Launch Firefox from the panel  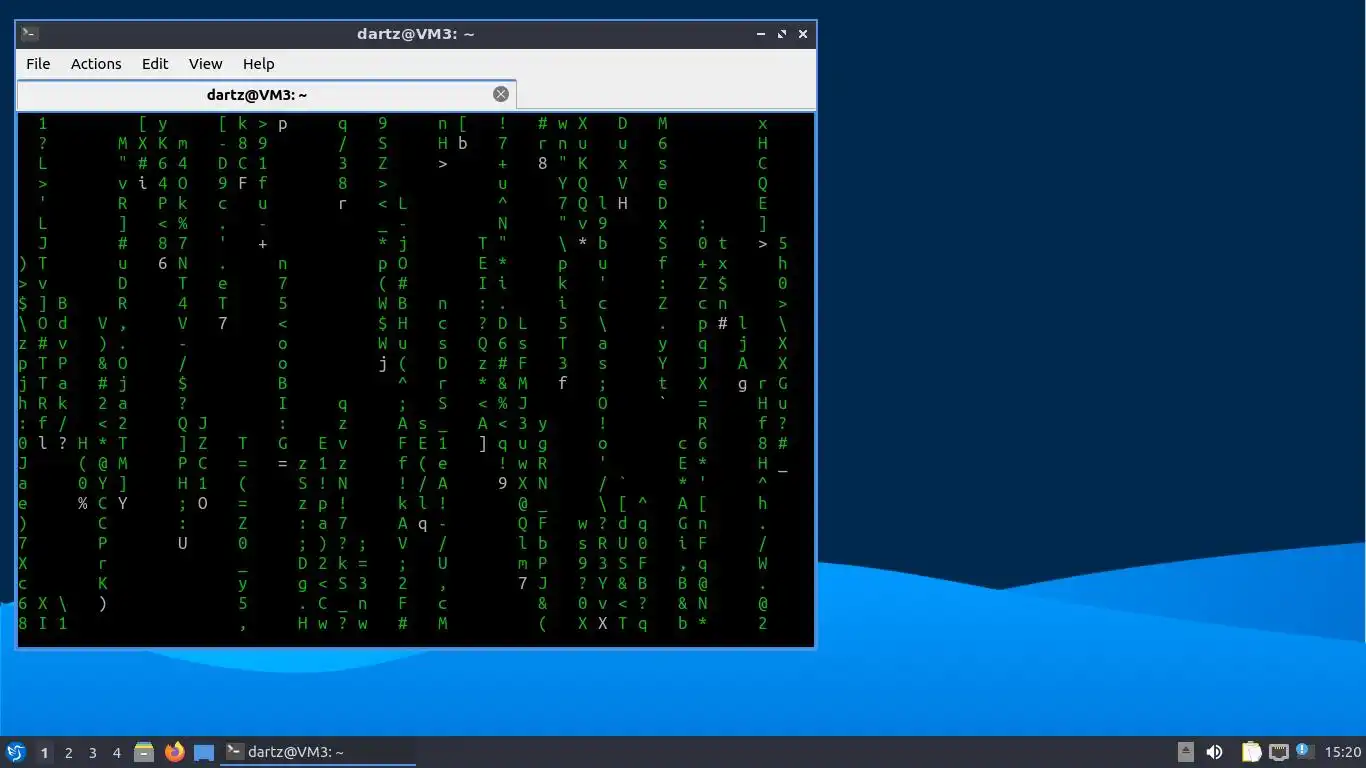[x=174, y=752]
